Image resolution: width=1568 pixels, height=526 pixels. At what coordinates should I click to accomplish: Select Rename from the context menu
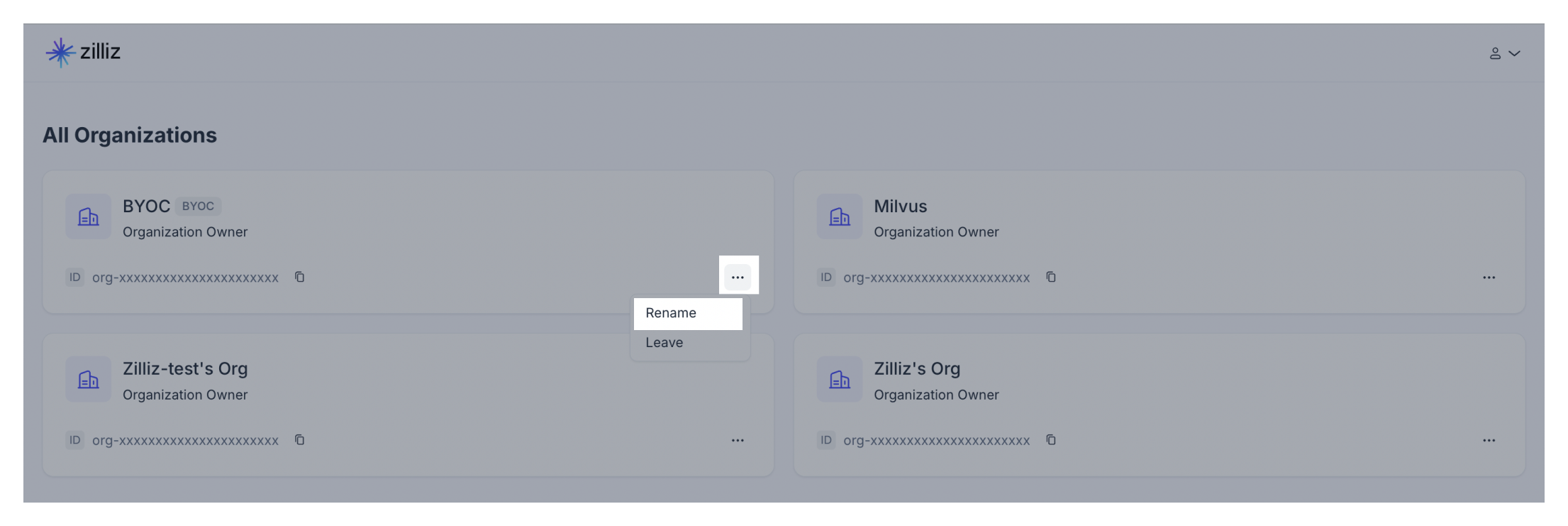click(670, 313)
